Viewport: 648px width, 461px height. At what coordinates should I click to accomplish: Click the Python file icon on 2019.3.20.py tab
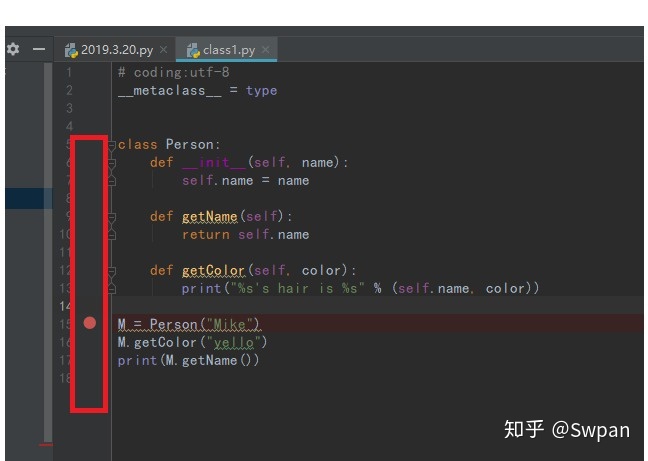pos(71,50)
